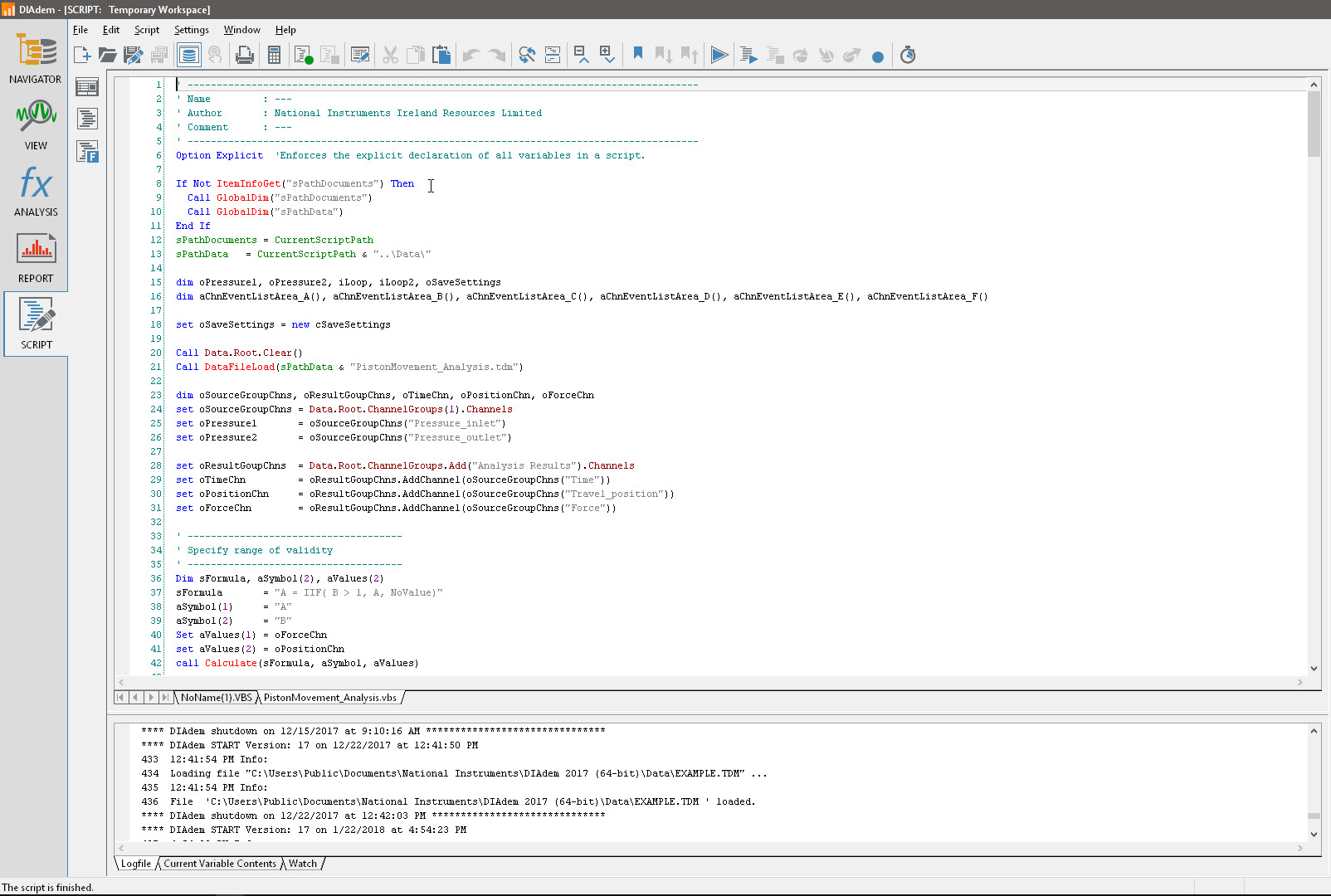The width and height of the screenshot is (1331, 896).
Task: Click the stopwatch profiler icon
Action: [x=908, y=56]
